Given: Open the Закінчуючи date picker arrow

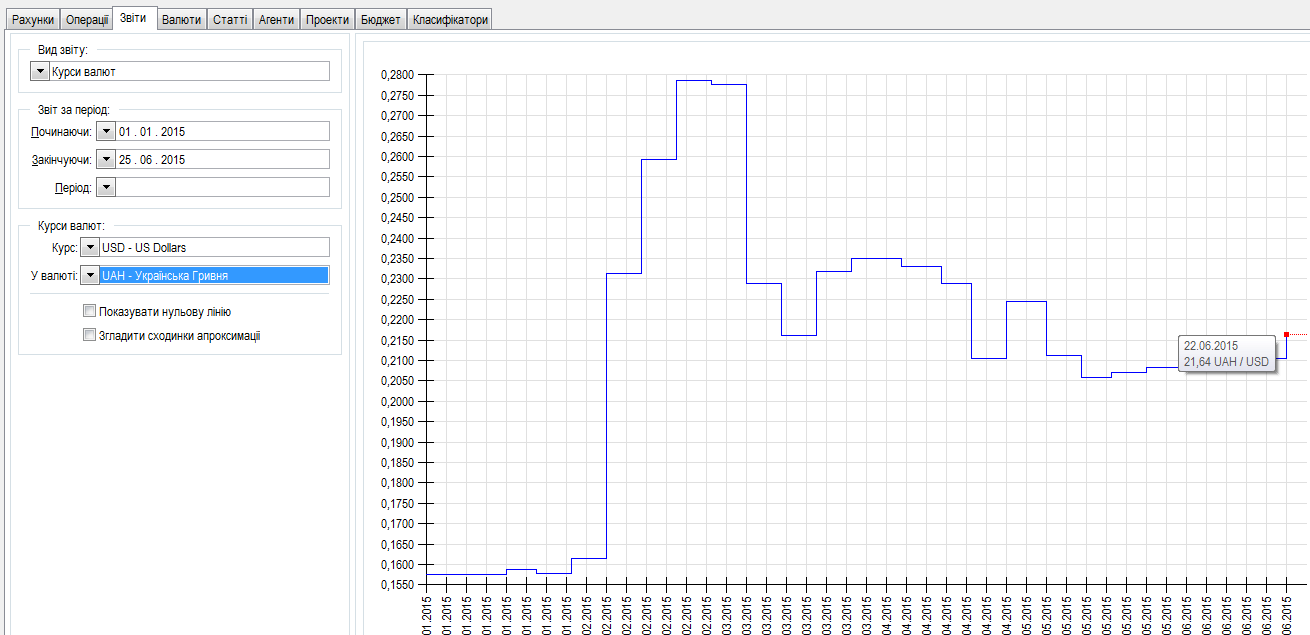Looking at the screenshot, I should pyautogui.click(x=105, y=160).
